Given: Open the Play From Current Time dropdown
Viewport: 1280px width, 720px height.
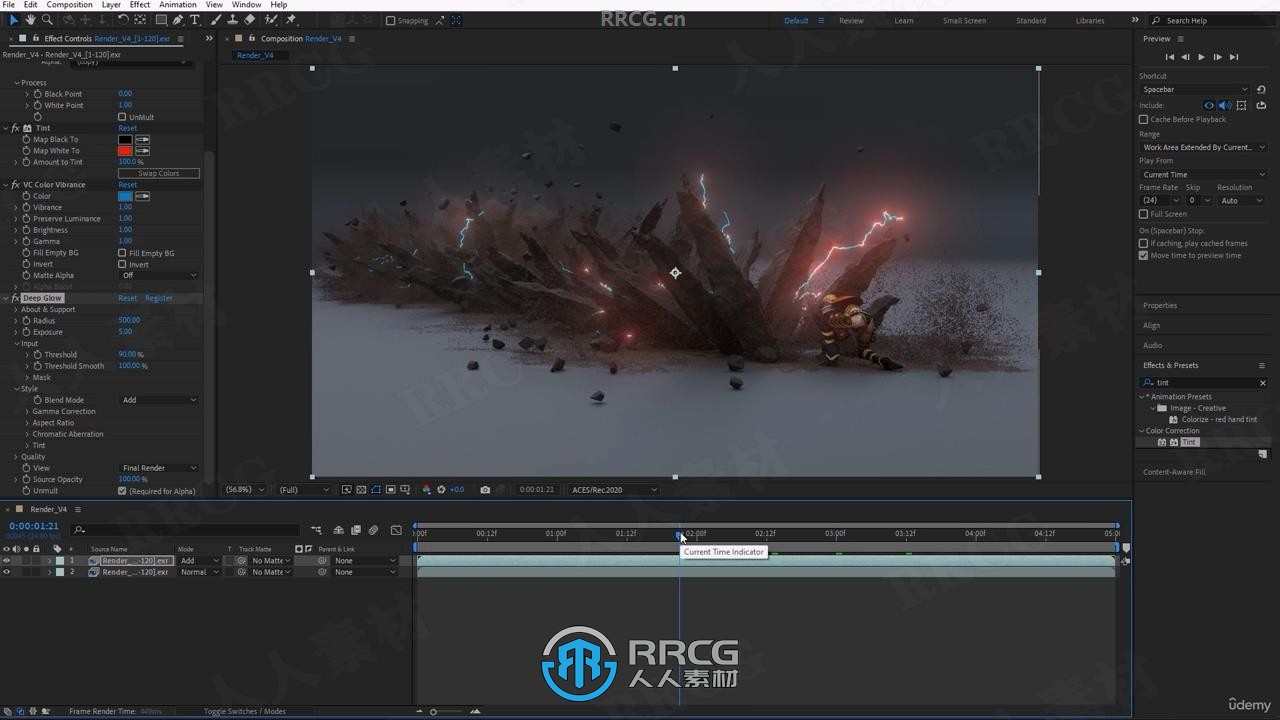Looking at the screenshot, I should (x=1203, y=174).
